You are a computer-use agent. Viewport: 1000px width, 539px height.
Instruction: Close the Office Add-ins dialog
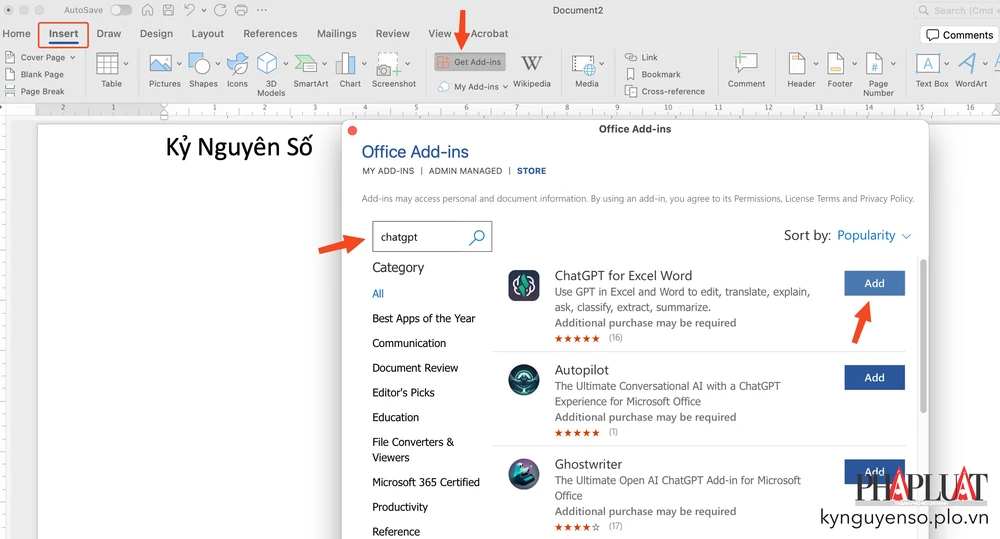coord(352,130)
